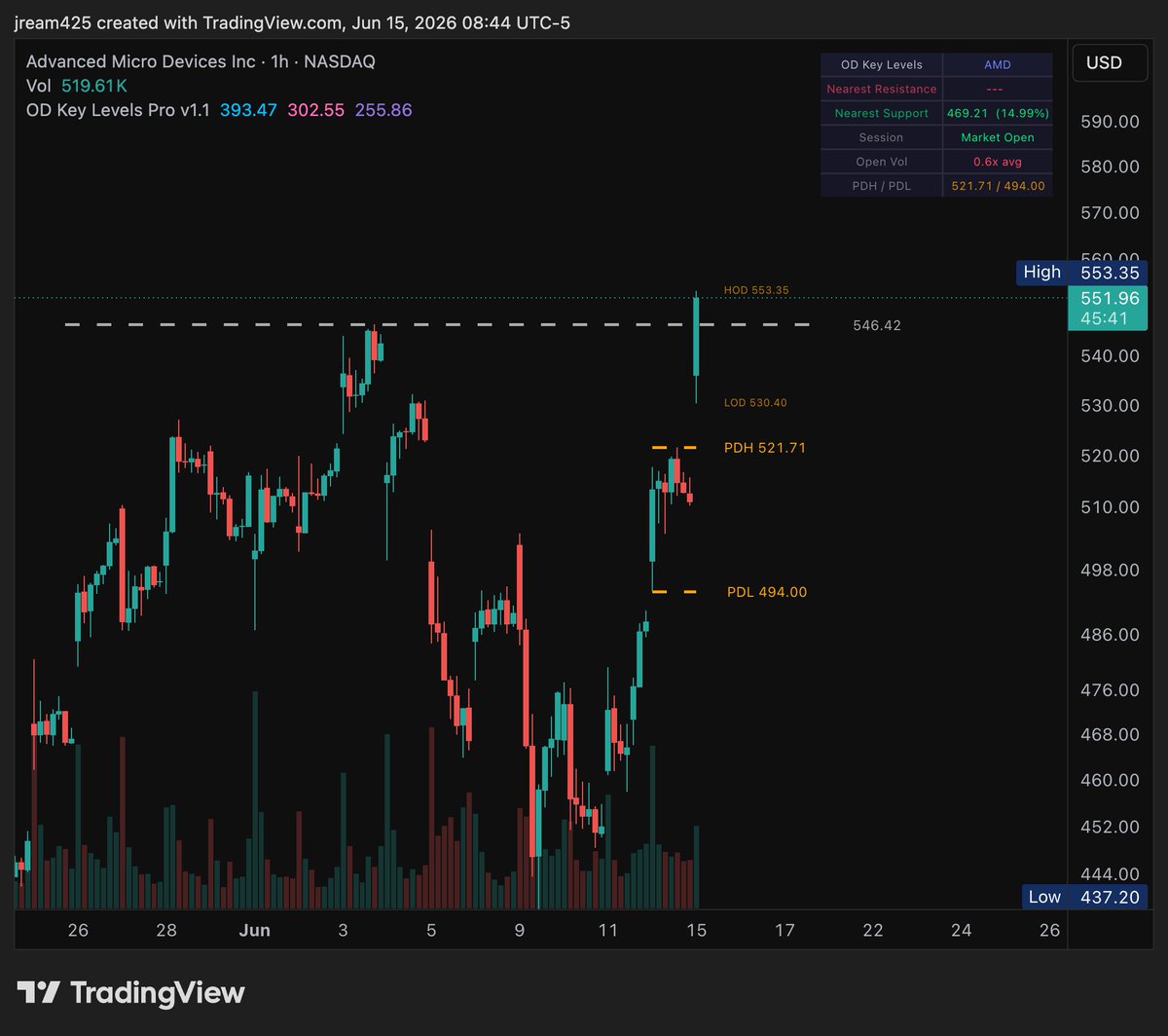Viewport: 1168px width, 1036px height.
Task: Click the 530.00 price axis label
Action: tap(1110, 405)
